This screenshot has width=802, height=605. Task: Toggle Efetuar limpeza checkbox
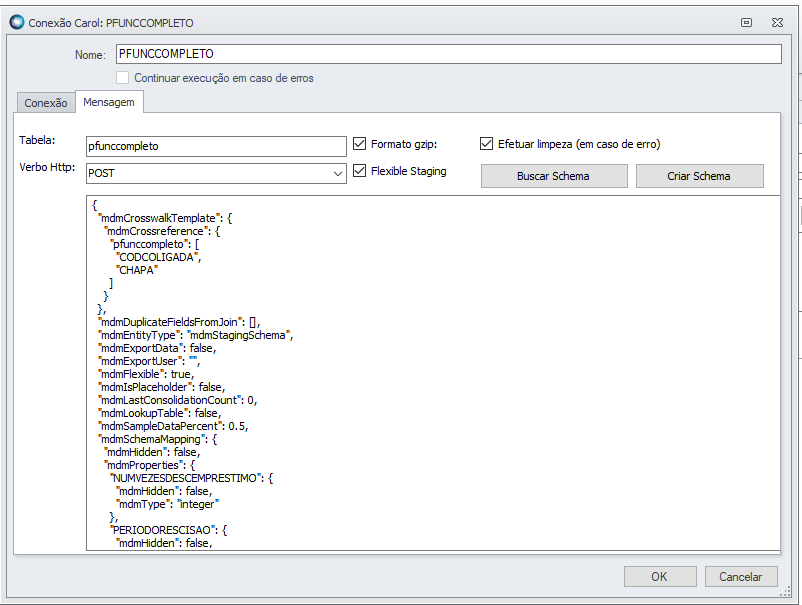(x=487, y=144)
